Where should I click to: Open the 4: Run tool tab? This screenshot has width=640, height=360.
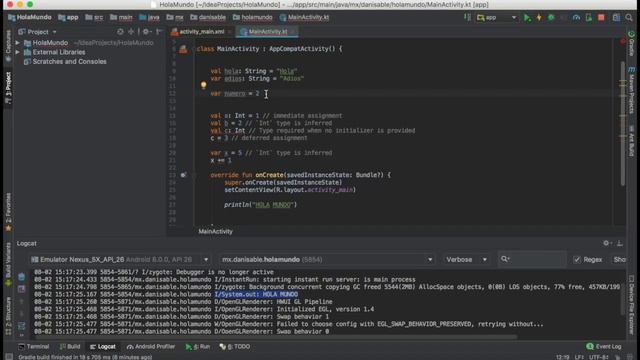(198, 347)
